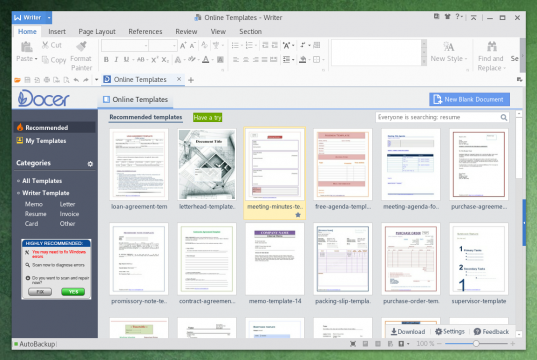Apply Italic formatting
Screen dimensions: 537x360
(x=116, y=60)
